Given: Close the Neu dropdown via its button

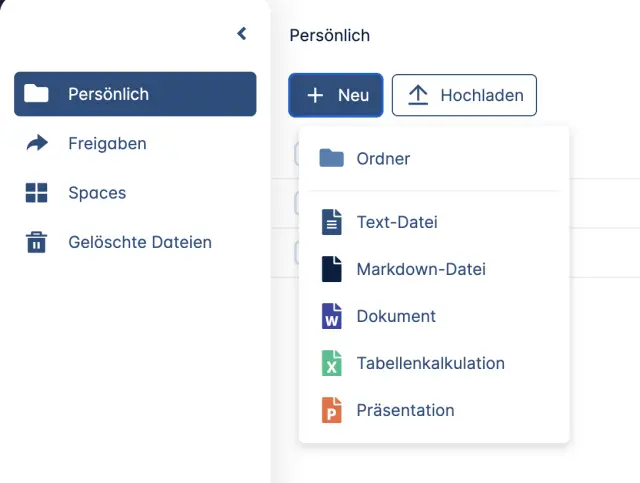Looking at the screenshot, I should 336,95.
